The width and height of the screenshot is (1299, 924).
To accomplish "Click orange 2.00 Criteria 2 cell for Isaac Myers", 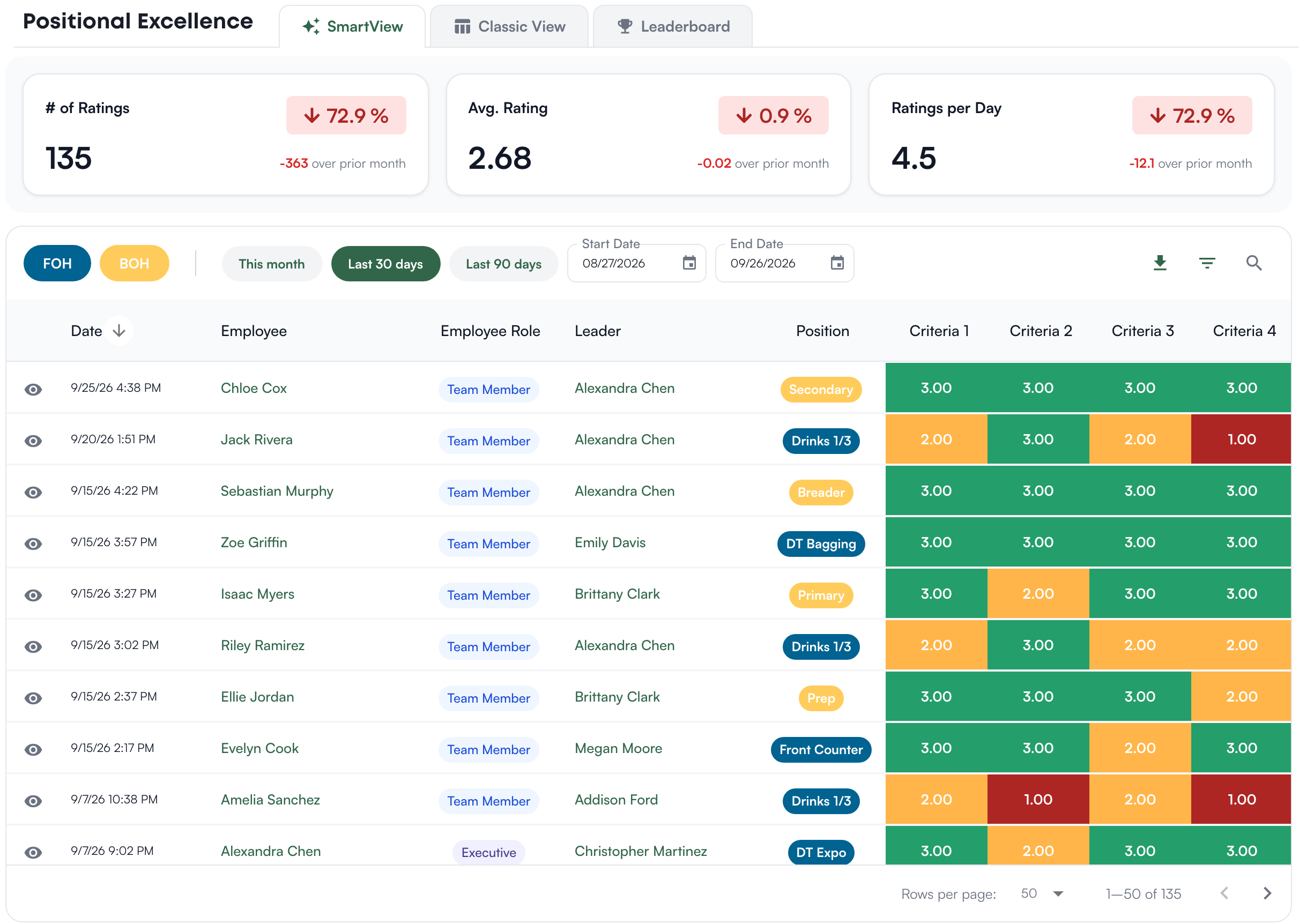I will pos(1038,593).
